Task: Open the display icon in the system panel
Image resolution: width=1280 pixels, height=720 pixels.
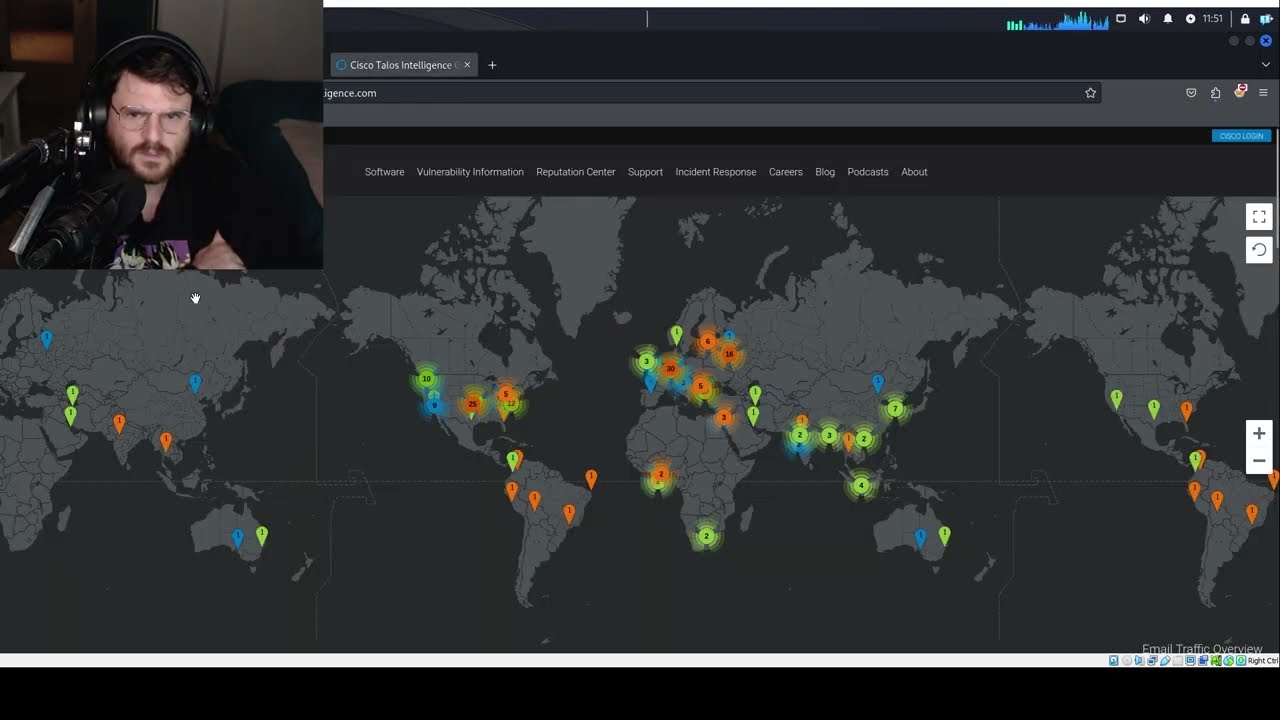Action: coord(1121,19)
